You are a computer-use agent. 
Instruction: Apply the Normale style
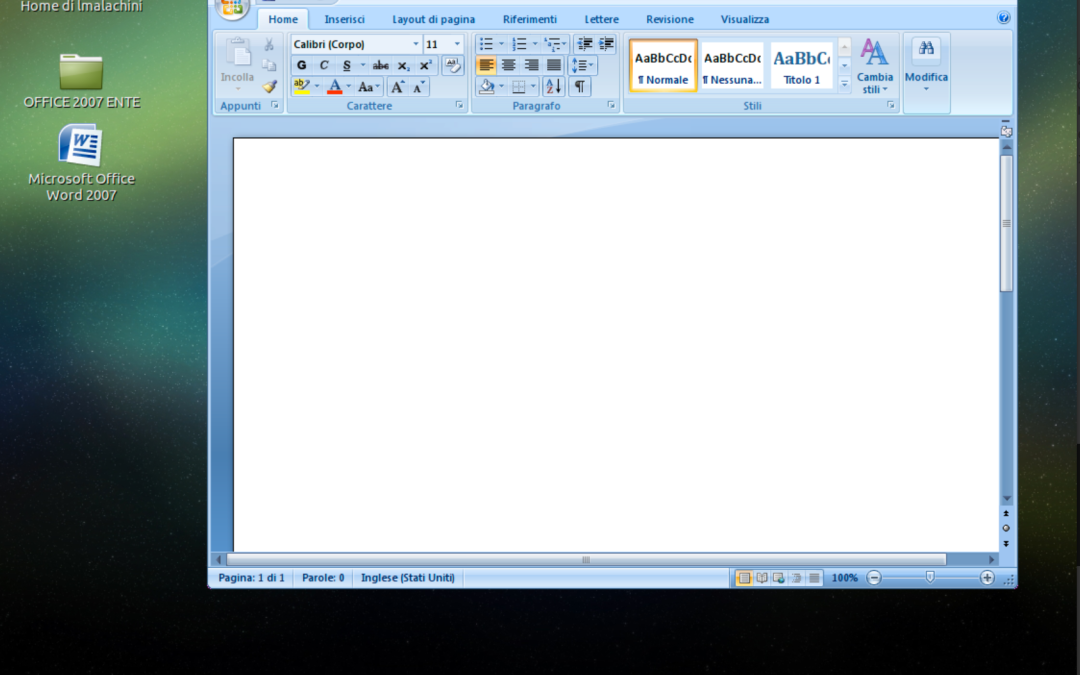click(663, 65)
